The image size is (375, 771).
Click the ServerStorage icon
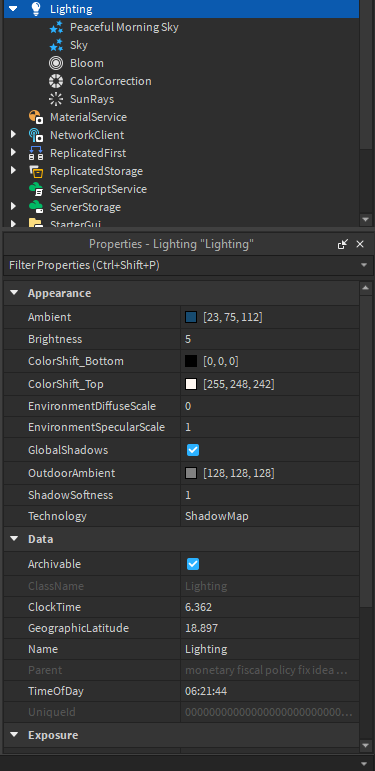tap(36, 207)
